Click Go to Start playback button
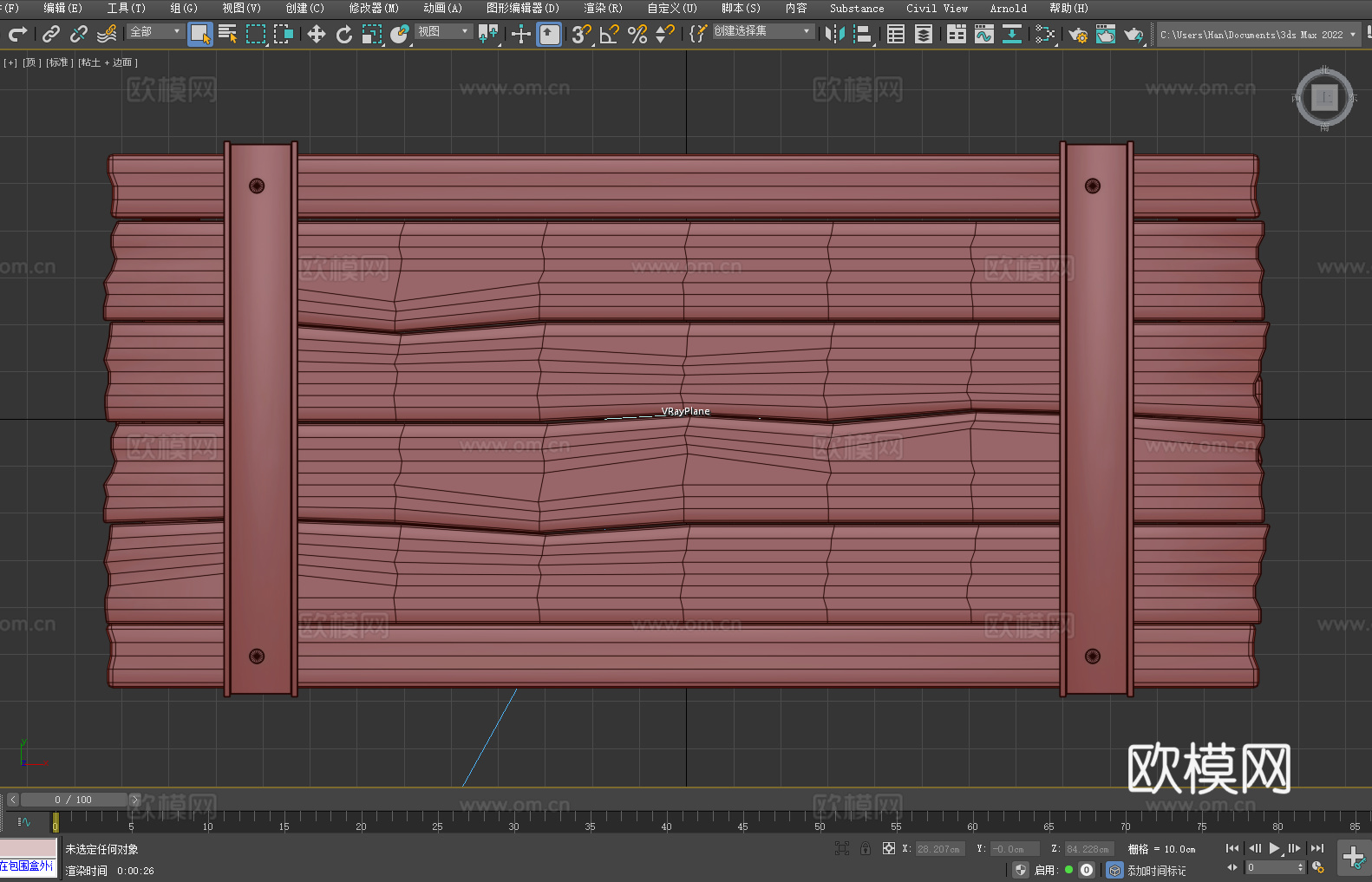 pos(1232,848)
